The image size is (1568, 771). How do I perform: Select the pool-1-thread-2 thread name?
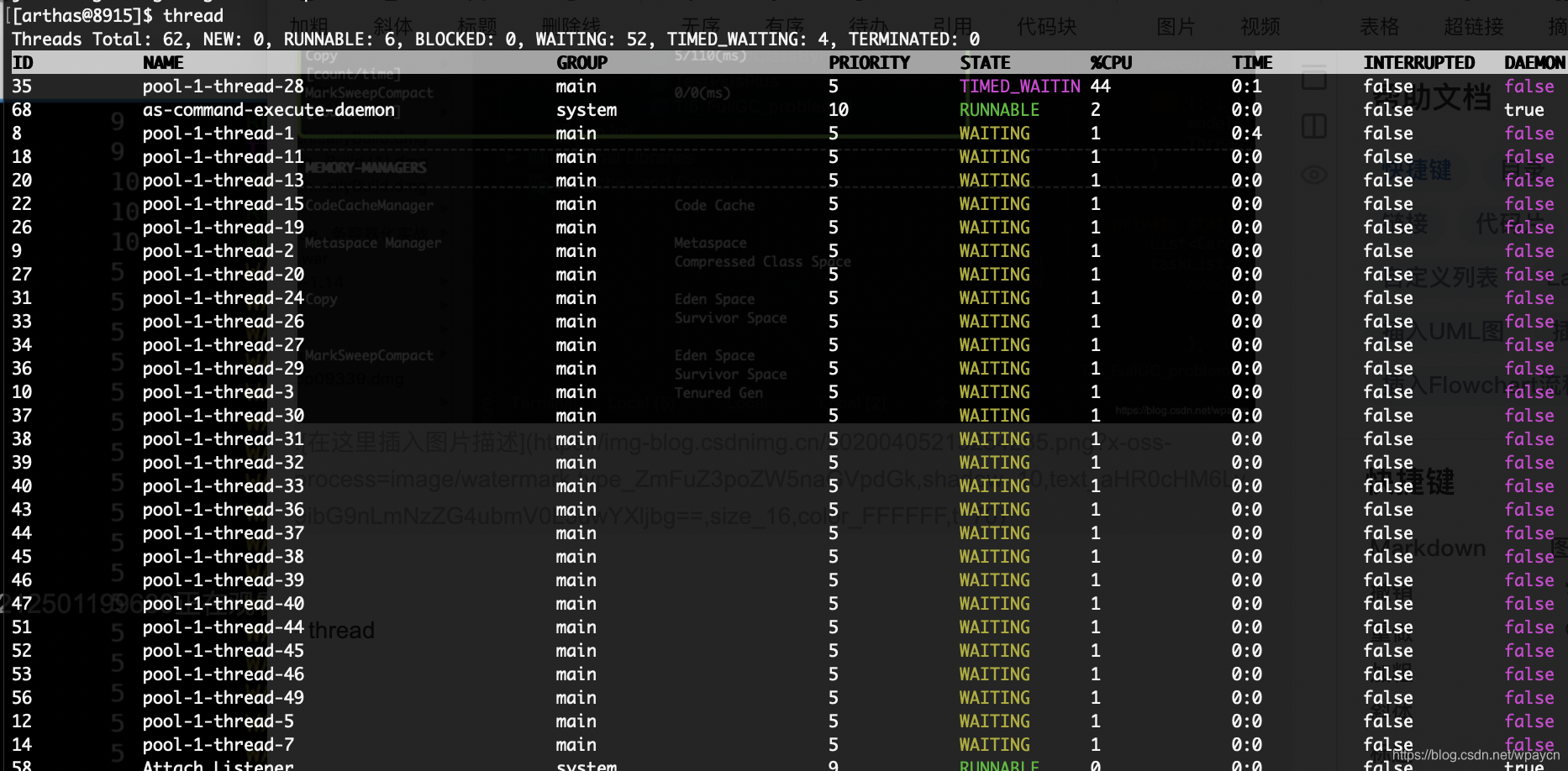218,251
